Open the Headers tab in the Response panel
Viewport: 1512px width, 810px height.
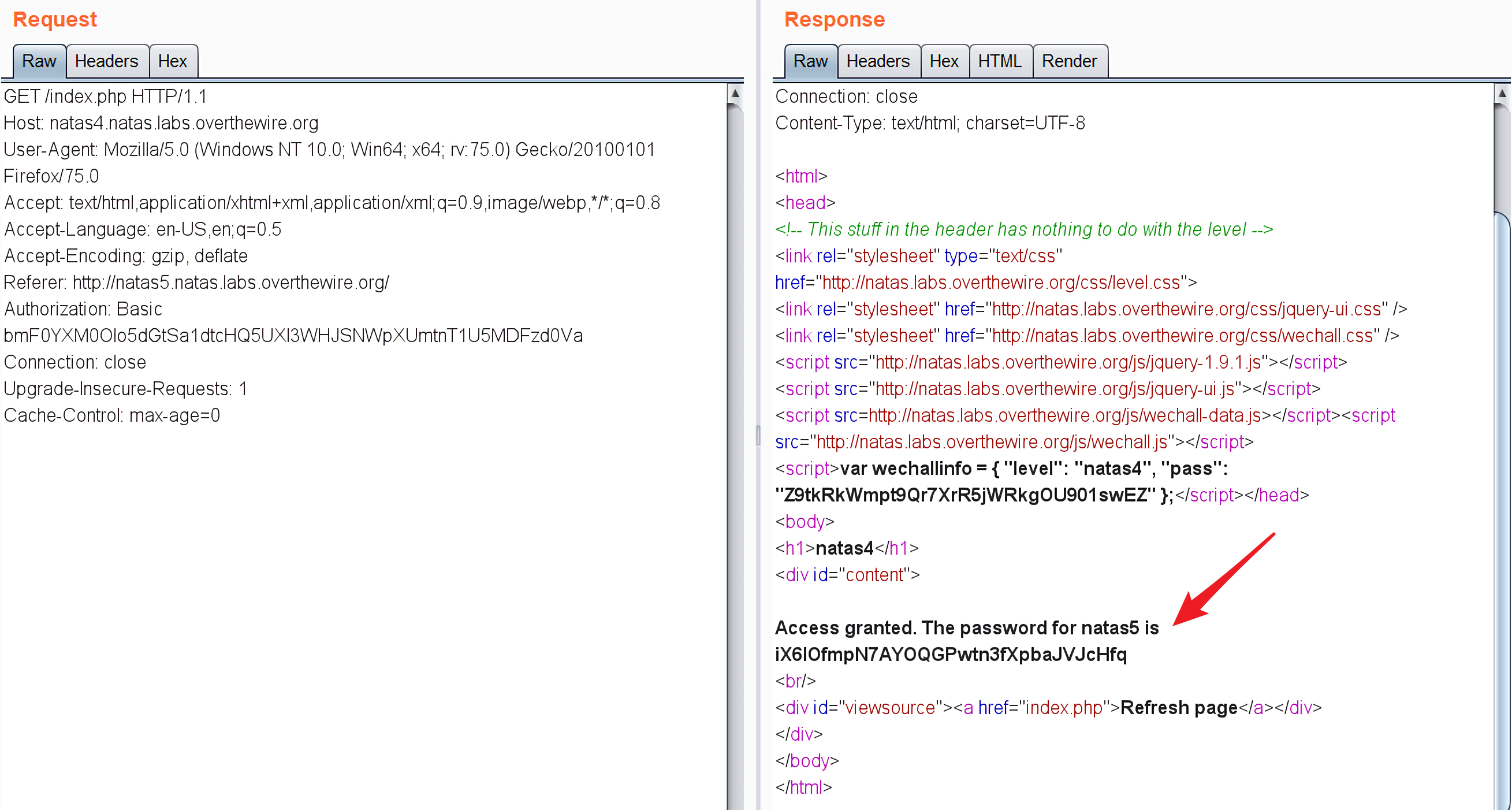point(878,61)
